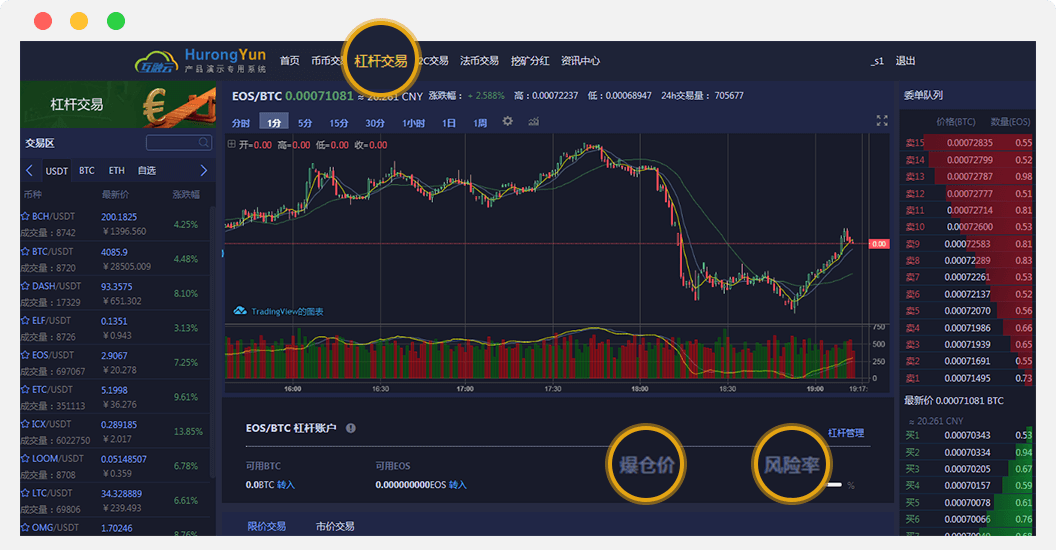Screen dimensions: 1056x550
Task: Switch to the 市价交易 tab
Action: click(335, 526)
